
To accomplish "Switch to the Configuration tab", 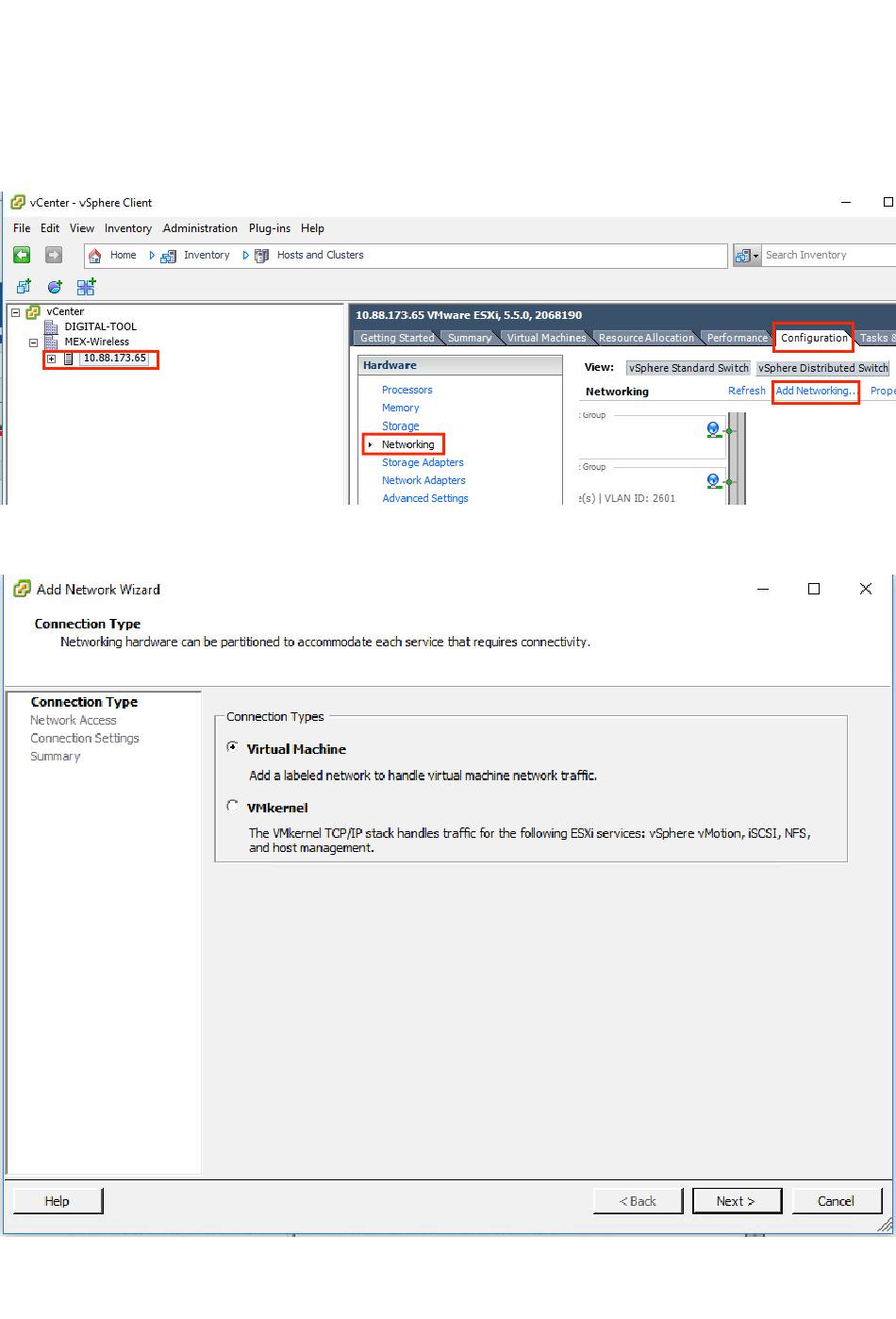I will tap(814, 338).
